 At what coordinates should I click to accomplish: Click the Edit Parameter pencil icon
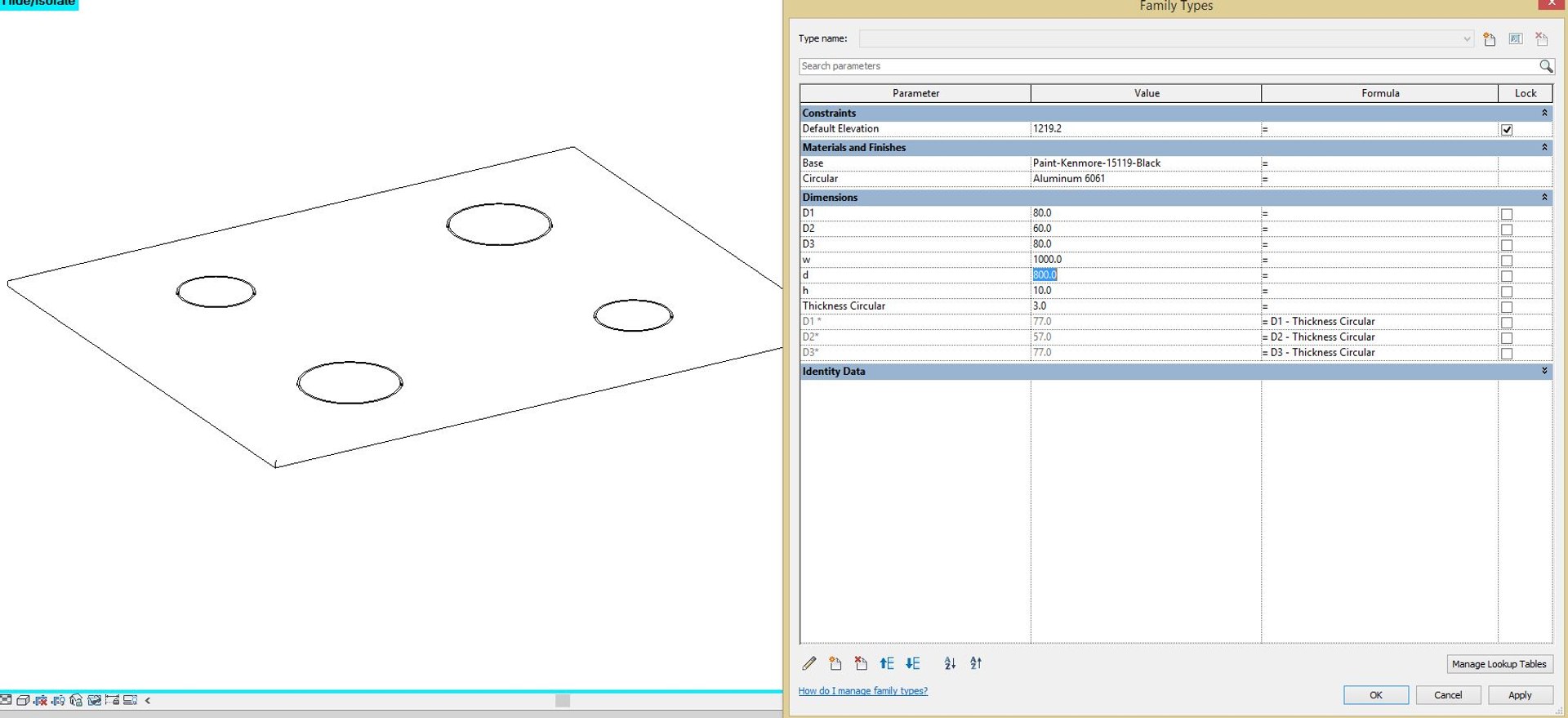(x=809, y=663)
